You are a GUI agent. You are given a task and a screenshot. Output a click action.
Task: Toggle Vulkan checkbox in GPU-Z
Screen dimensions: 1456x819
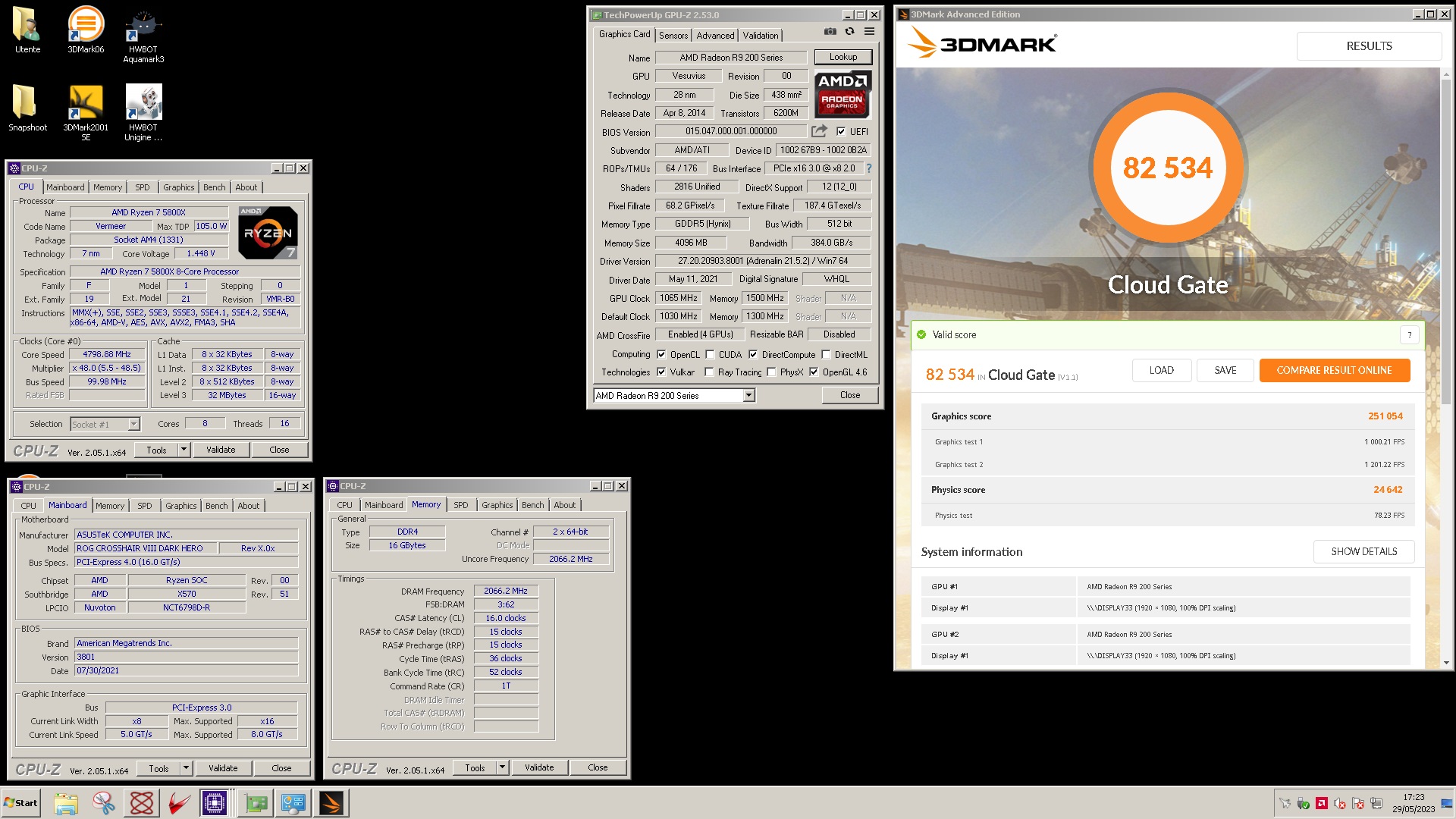tap(661, 372)
